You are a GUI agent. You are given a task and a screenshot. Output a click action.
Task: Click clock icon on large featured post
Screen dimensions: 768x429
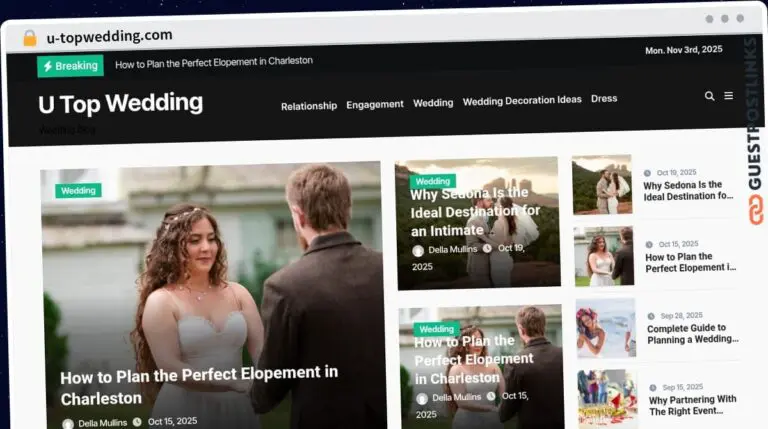[137, 422]
